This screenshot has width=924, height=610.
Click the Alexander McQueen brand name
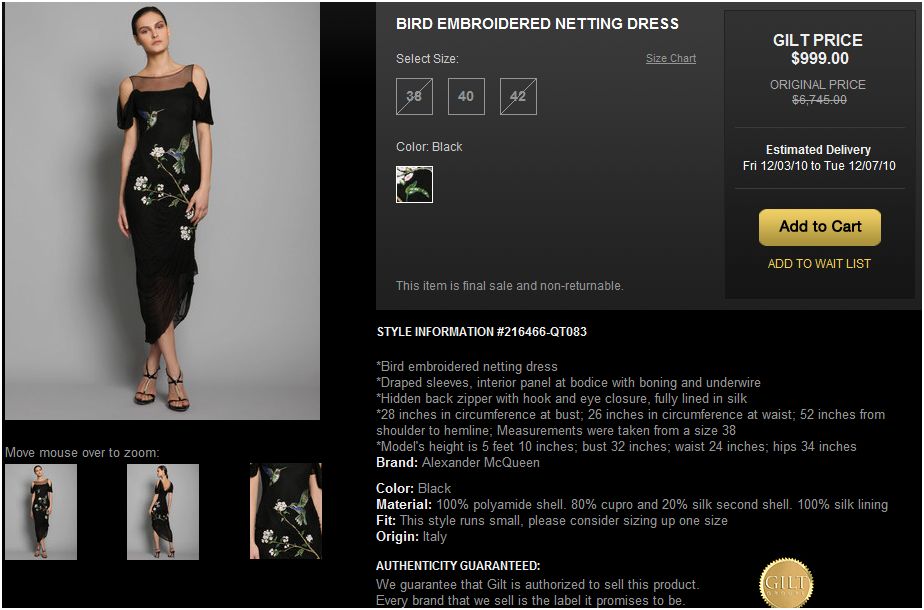pos(481,463)
